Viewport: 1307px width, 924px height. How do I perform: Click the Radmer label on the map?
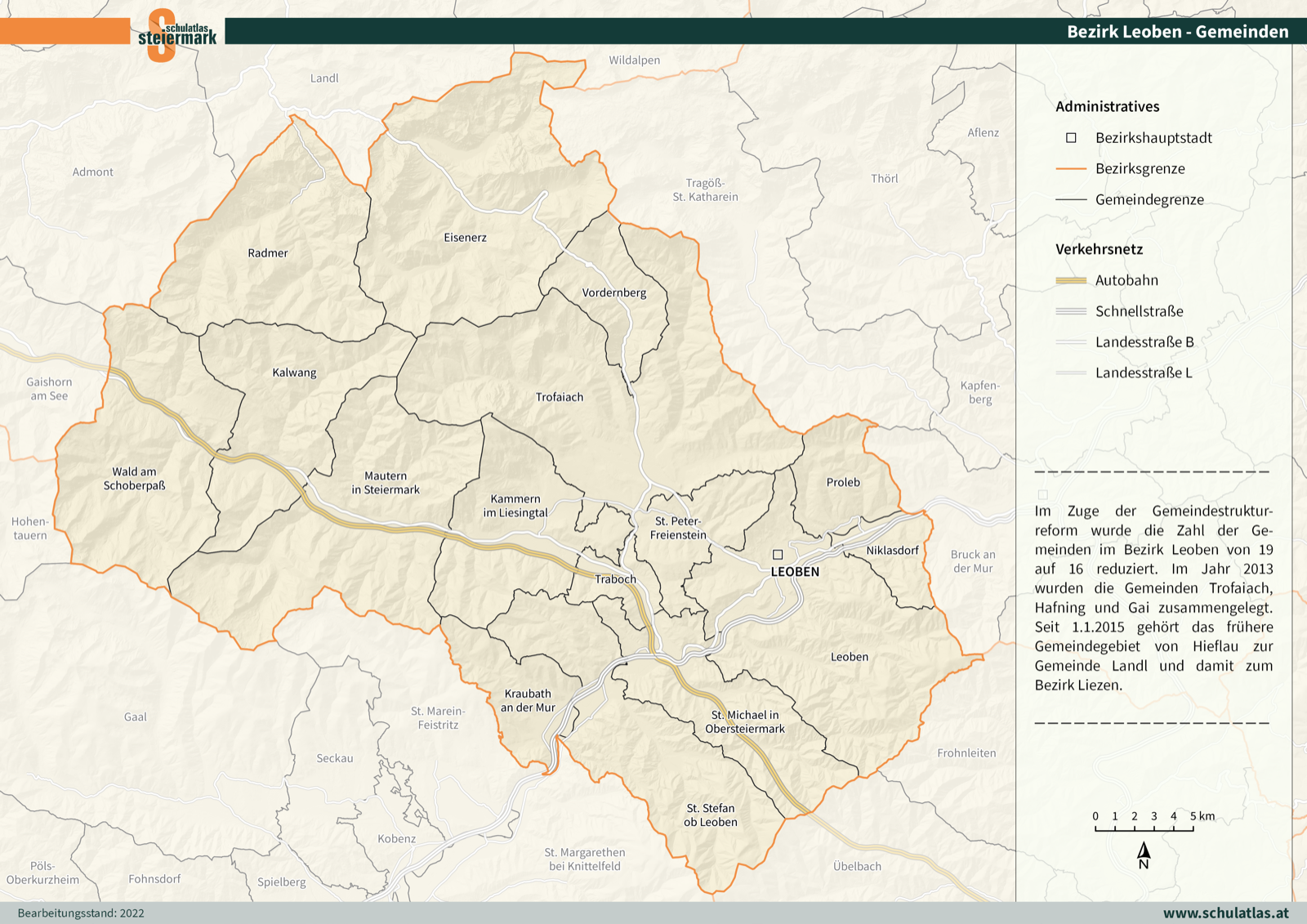click(x=268, y=253)
